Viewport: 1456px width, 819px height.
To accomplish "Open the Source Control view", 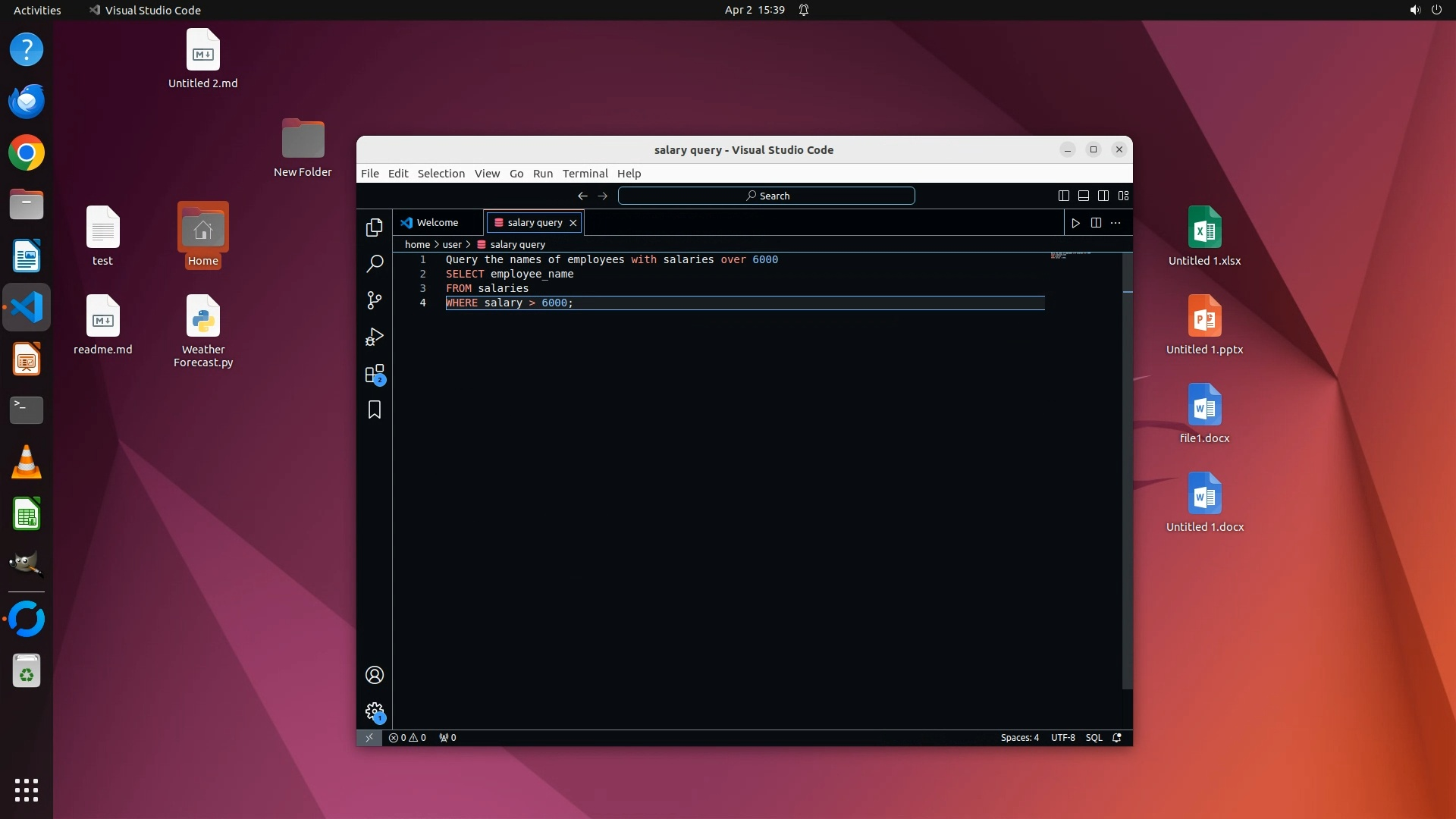I will [375, 300].
